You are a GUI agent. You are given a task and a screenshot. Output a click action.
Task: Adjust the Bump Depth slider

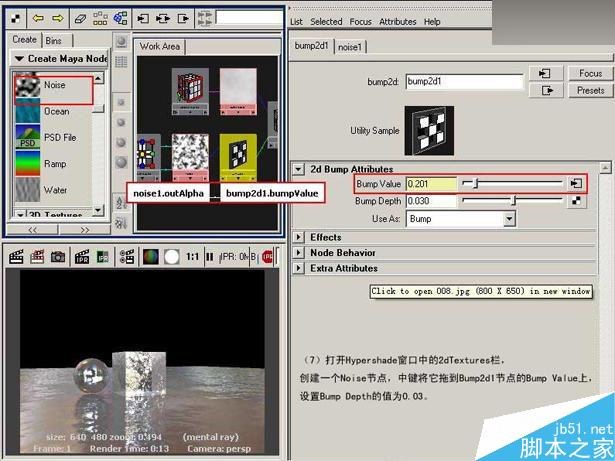[x=512, y=201]
